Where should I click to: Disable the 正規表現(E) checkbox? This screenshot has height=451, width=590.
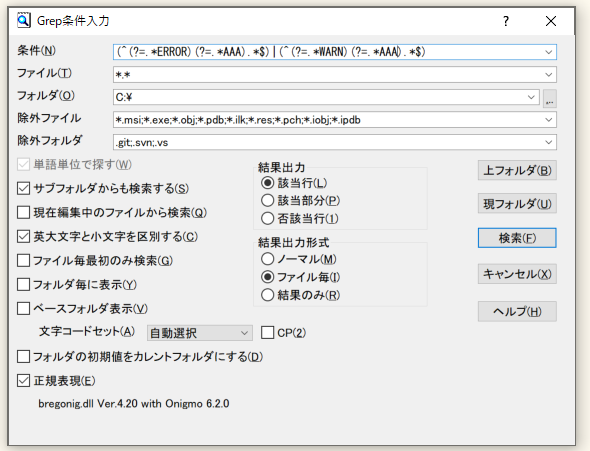click(23, 381)
